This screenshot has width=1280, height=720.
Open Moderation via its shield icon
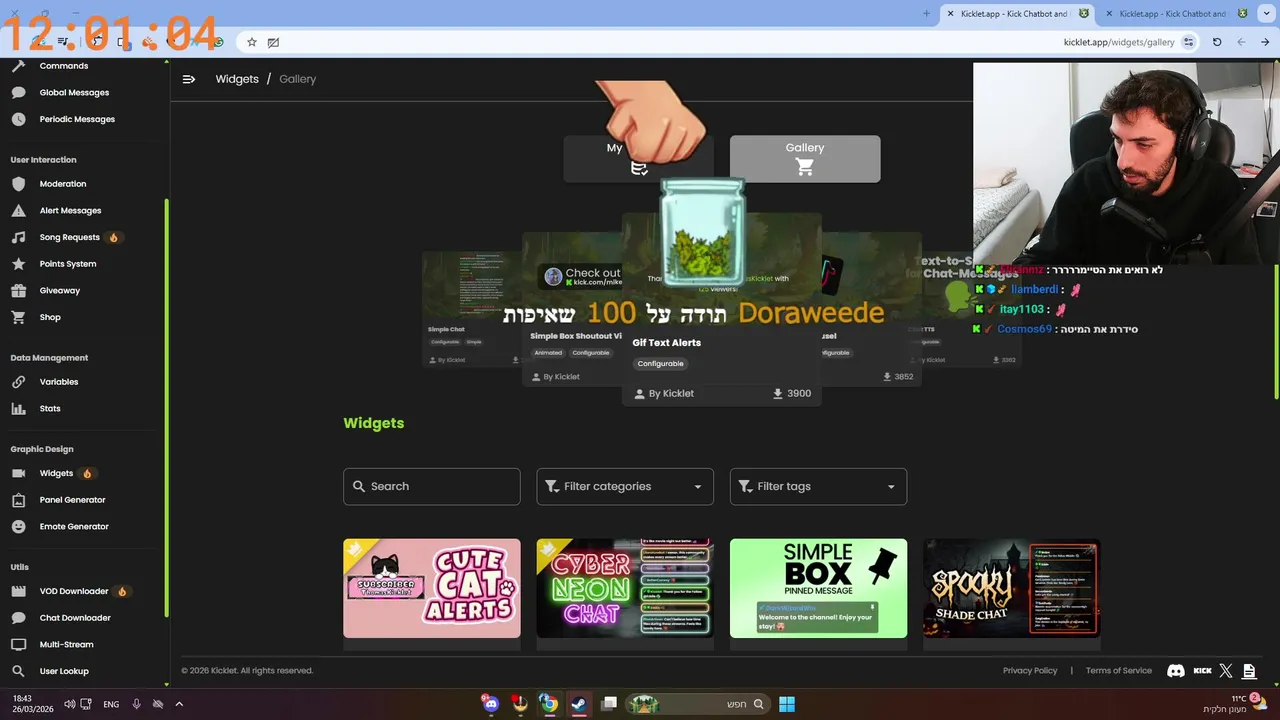(x=18, y=184)
